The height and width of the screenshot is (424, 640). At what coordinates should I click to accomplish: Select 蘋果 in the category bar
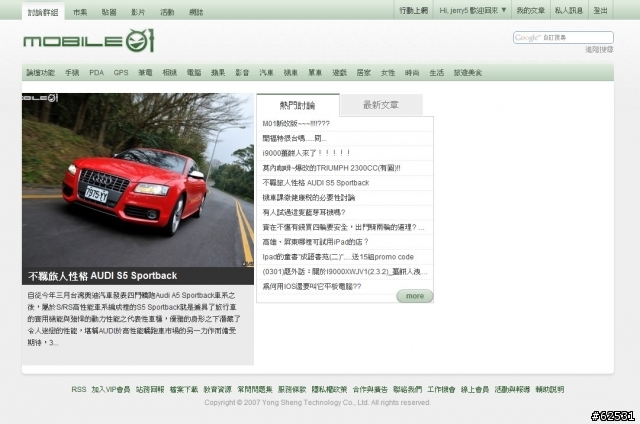(218, 73)
